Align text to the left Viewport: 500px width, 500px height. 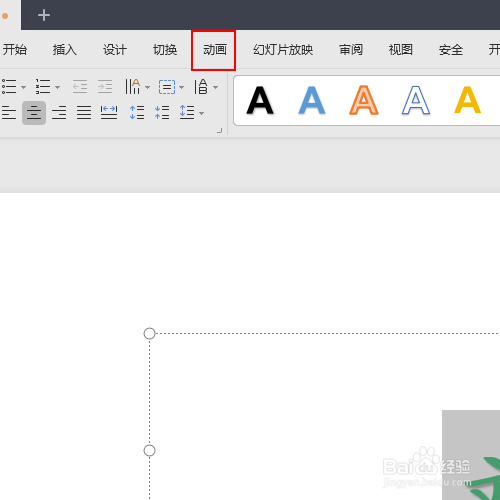point(9,113)
